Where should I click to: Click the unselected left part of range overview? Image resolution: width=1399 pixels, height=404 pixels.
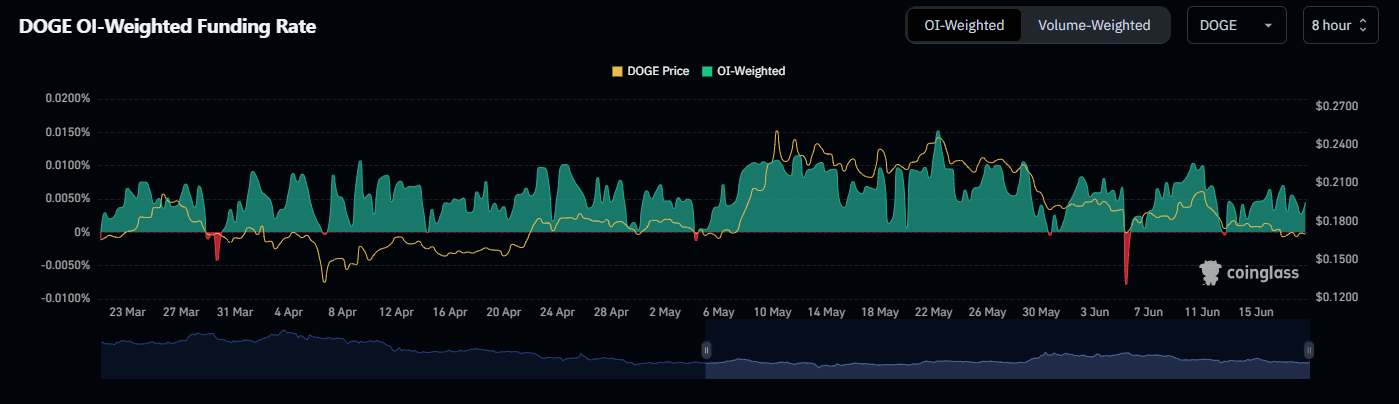coord(401,349)
